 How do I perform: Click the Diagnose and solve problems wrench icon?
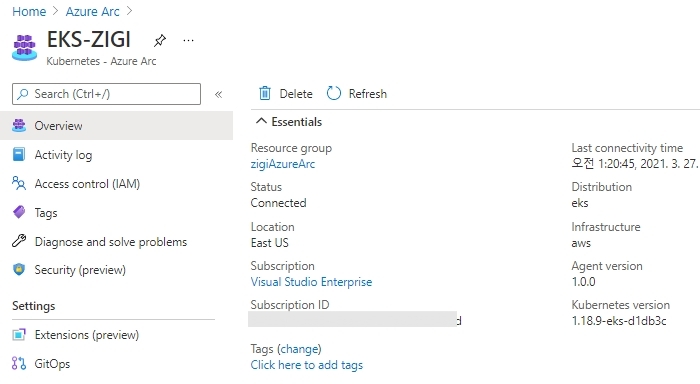pyautogui.click(x=19, y=241)
